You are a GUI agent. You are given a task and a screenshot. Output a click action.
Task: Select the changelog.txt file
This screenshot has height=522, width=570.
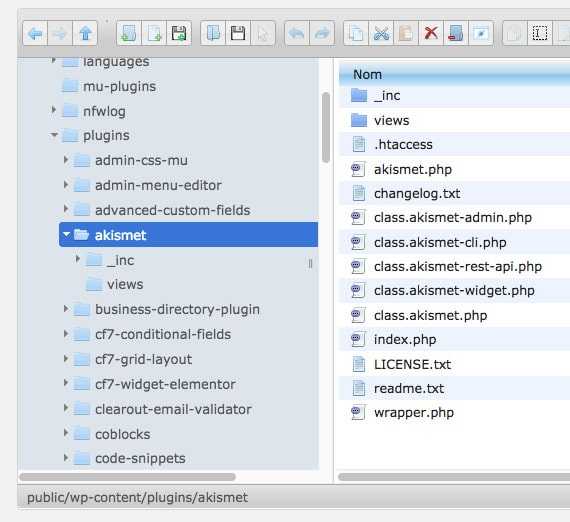pos(454,193)
